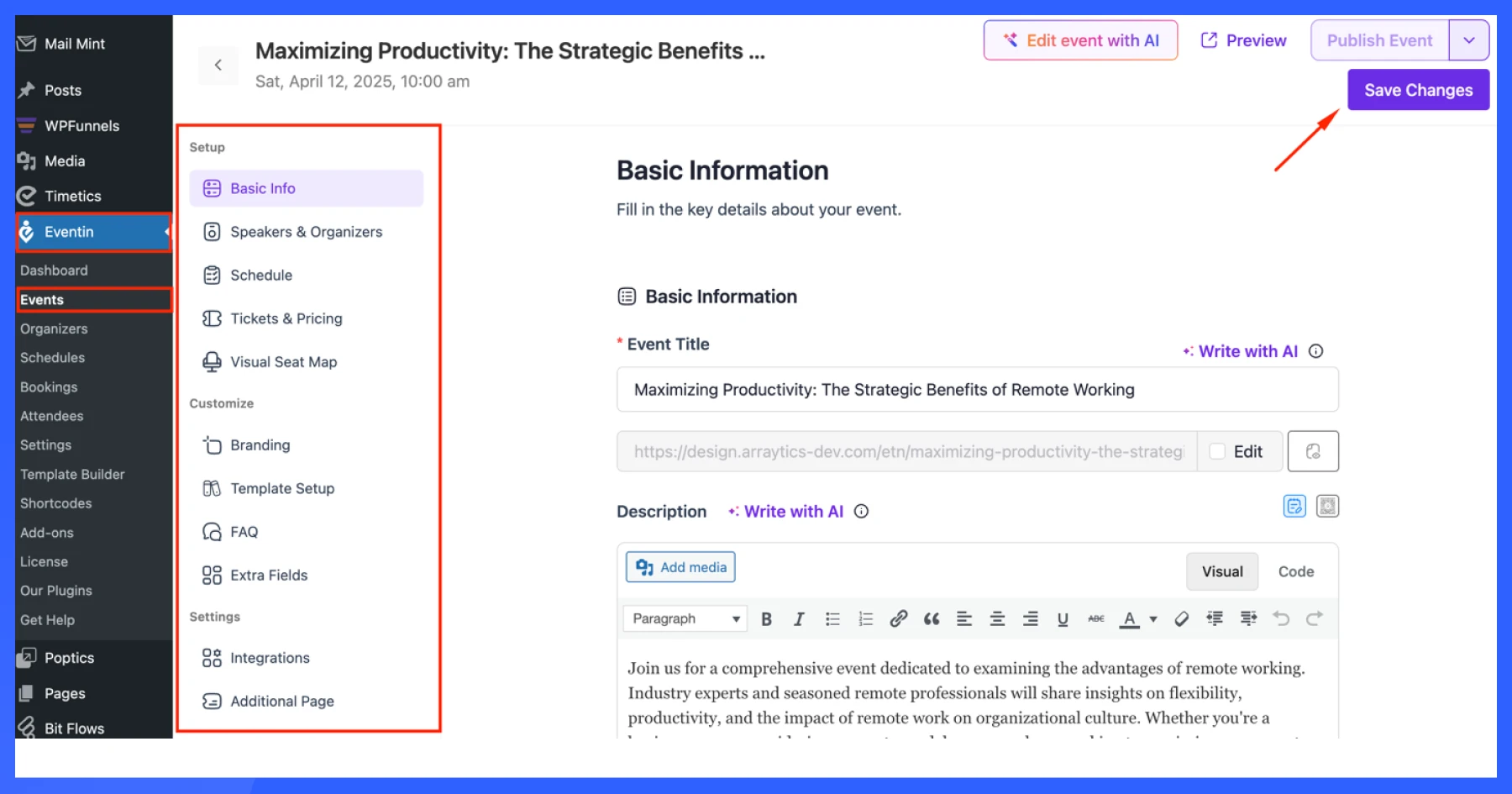
Task: Click Save Changes button
Action: 1418,90
